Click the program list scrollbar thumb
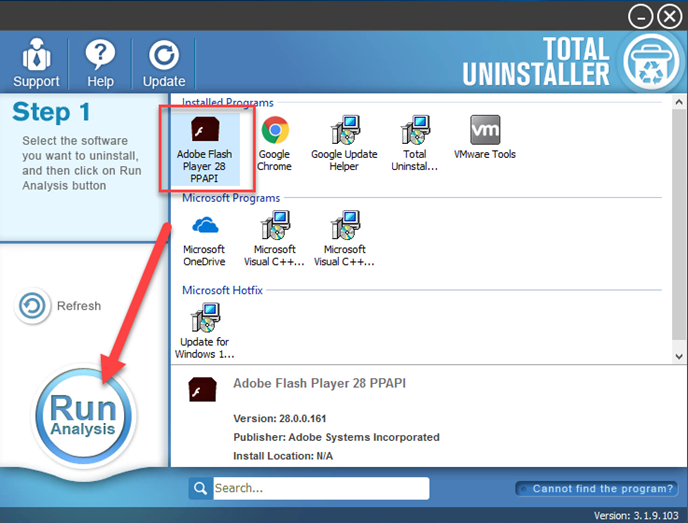This screenshot has width=688, height=523. [679, 224]
